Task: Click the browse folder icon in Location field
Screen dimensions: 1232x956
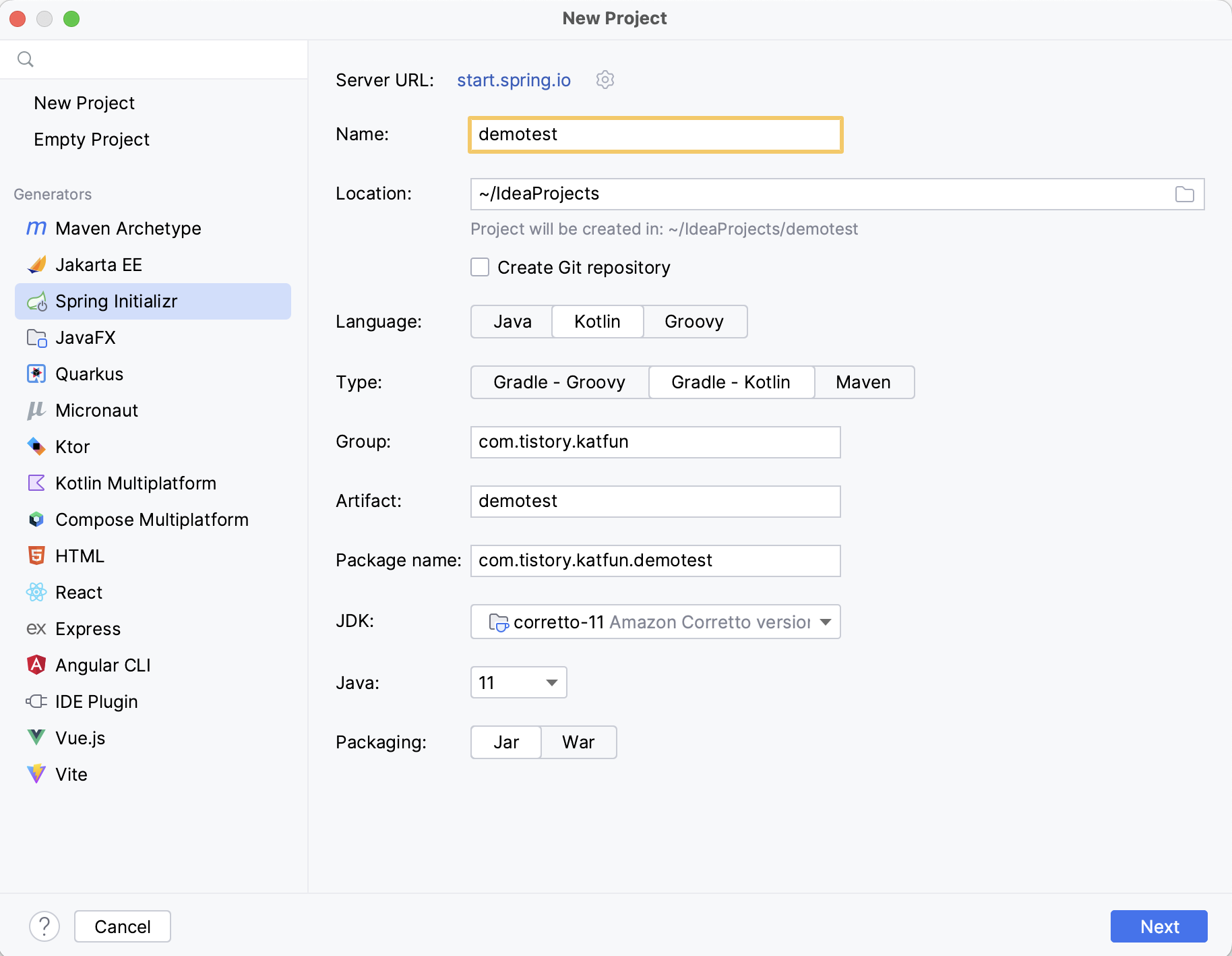Action: tap(1184, 194)
